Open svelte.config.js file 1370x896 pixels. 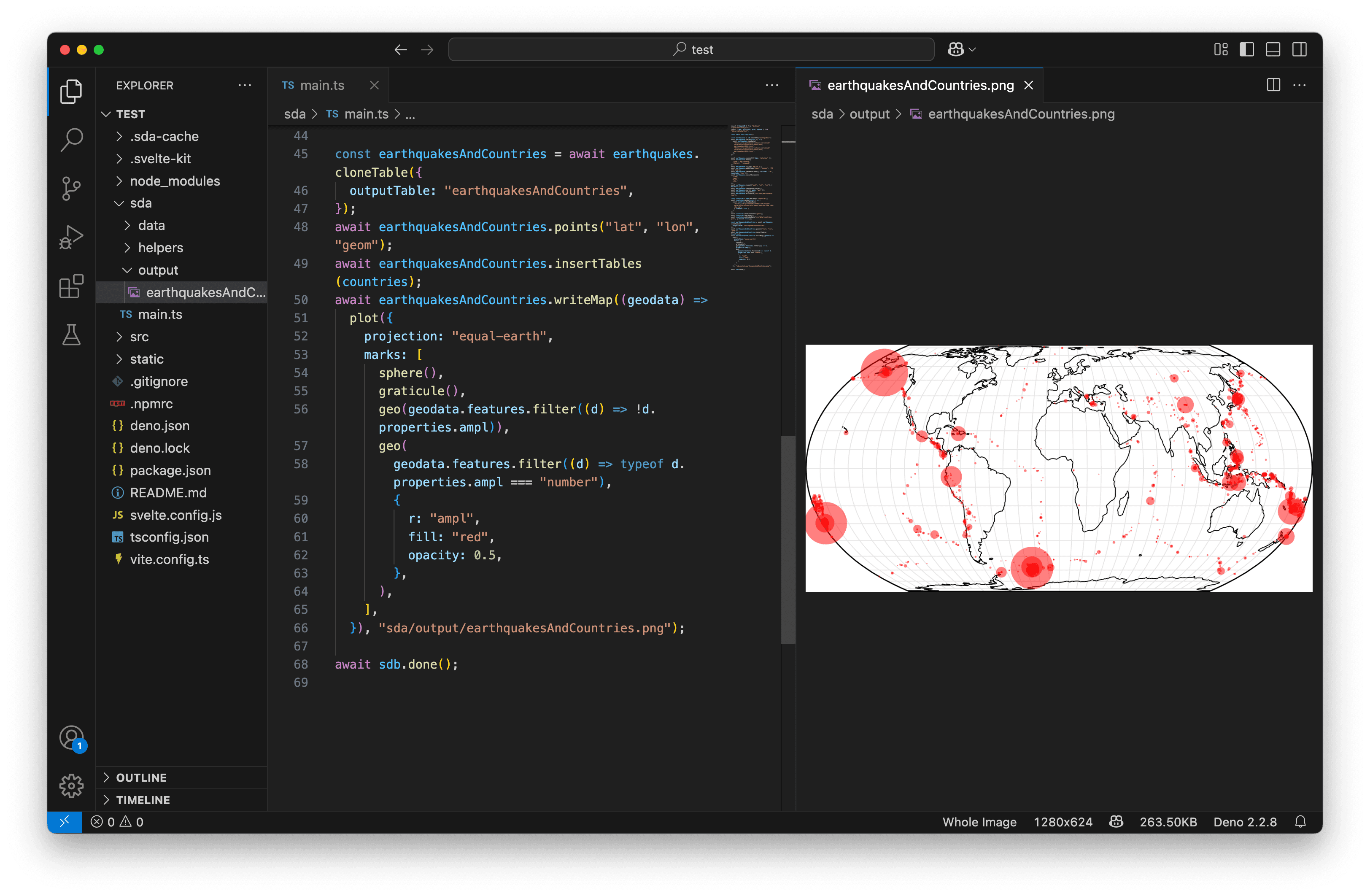tap(181, 515)
